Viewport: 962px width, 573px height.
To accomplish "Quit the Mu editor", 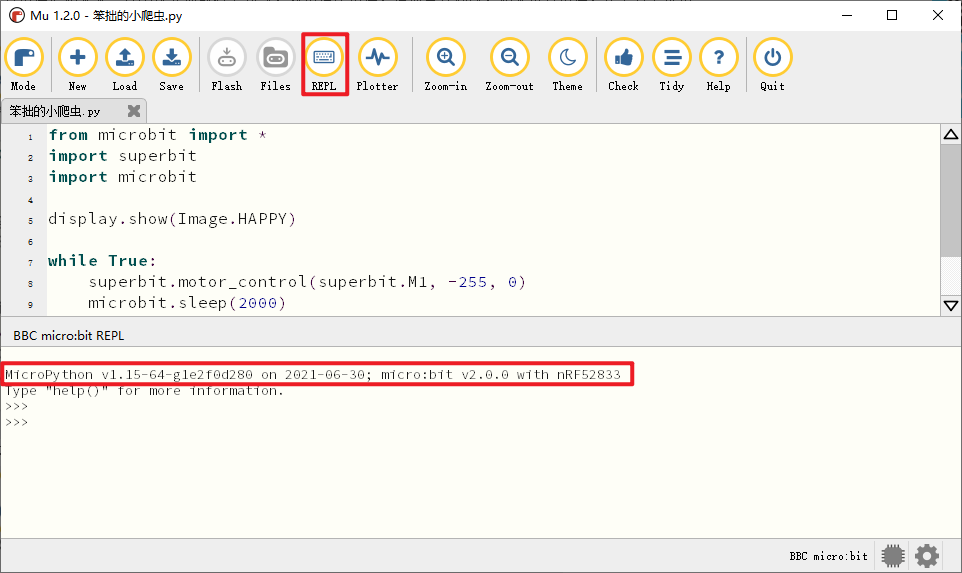I will [x=772, y=65].
